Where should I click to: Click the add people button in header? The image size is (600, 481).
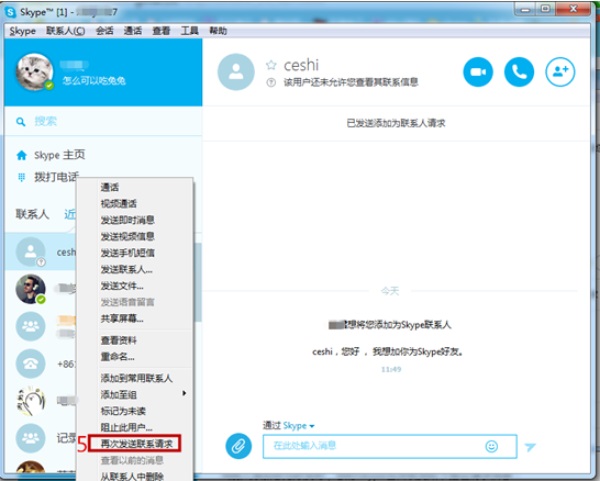click(x=560, y=72)
